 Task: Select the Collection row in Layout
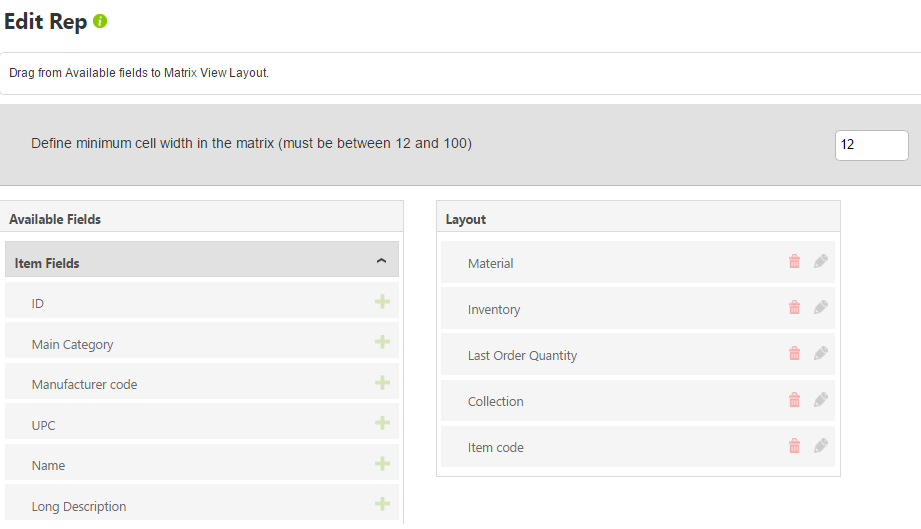638,400
